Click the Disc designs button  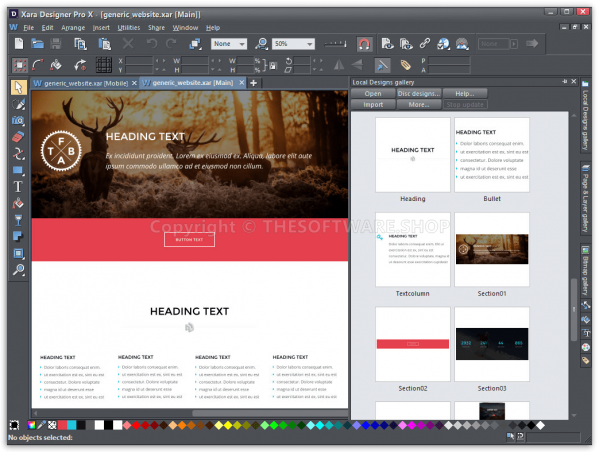click(419, 94)
